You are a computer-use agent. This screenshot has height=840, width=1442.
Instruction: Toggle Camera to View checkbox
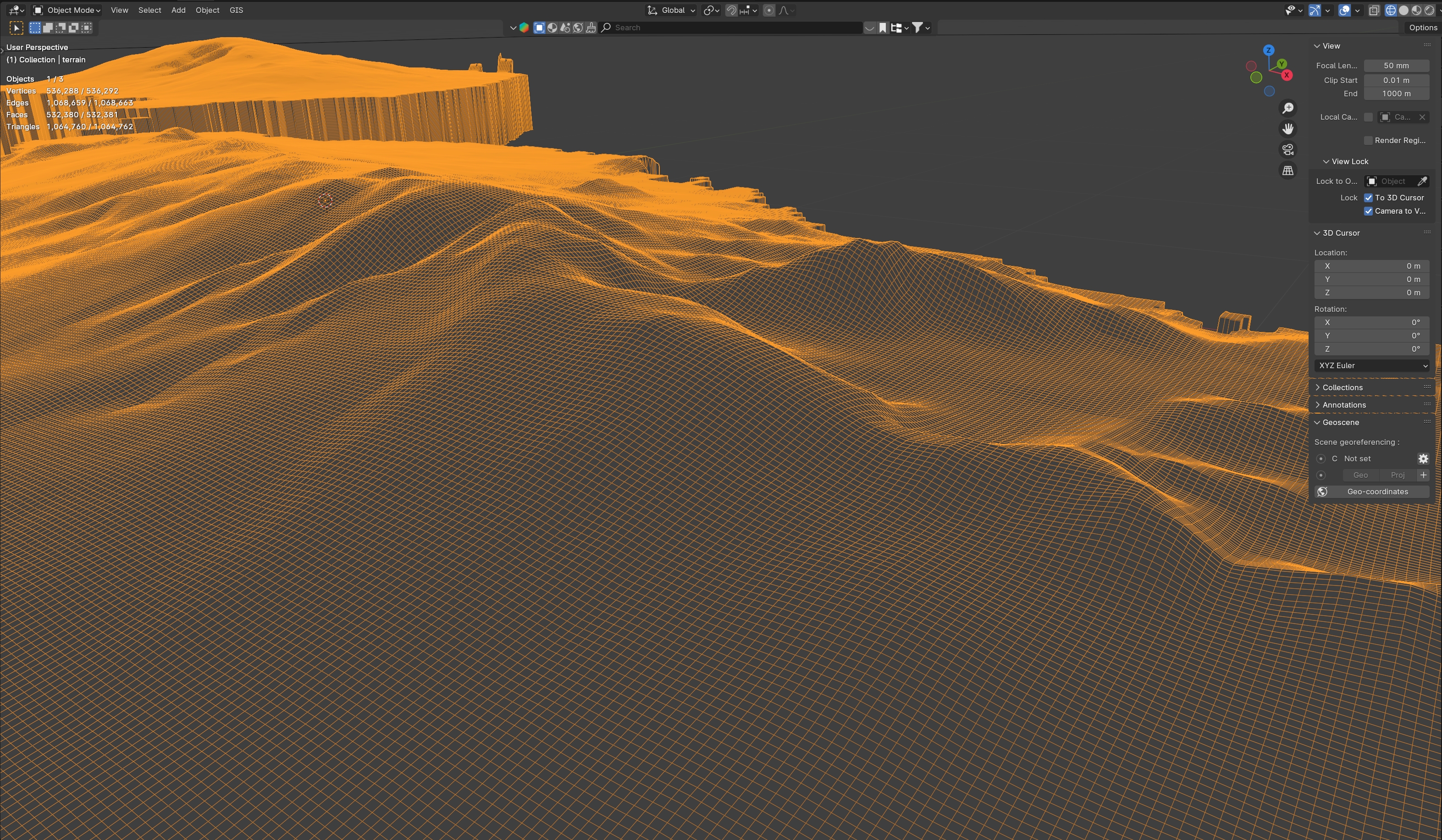tap(1368, 211)
